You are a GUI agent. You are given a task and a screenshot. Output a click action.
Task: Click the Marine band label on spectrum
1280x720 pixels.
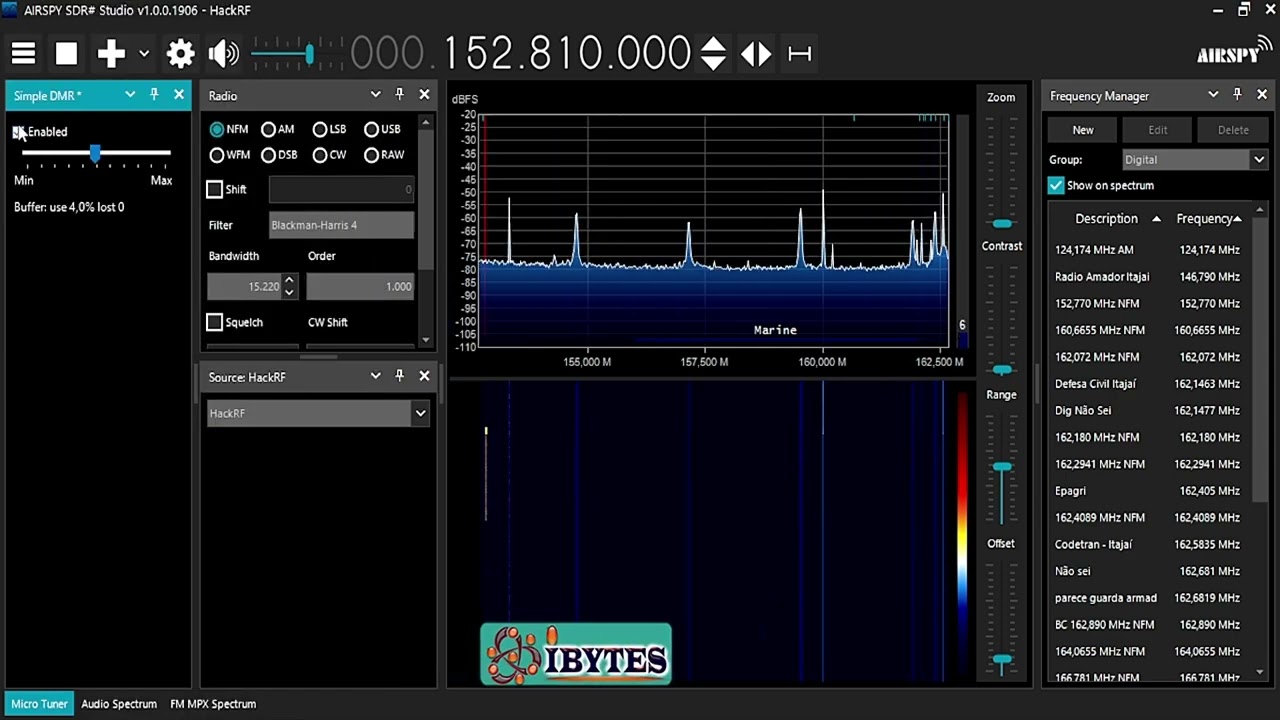(x=775, y=330)
